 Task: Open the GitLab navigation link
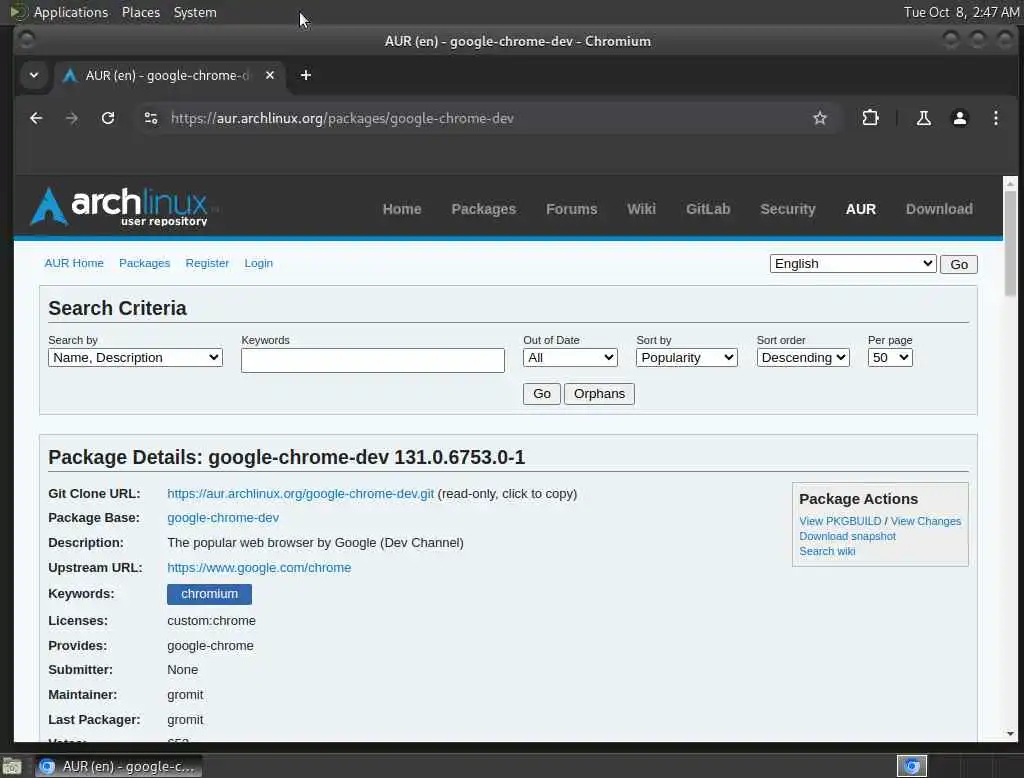[708, 209]
